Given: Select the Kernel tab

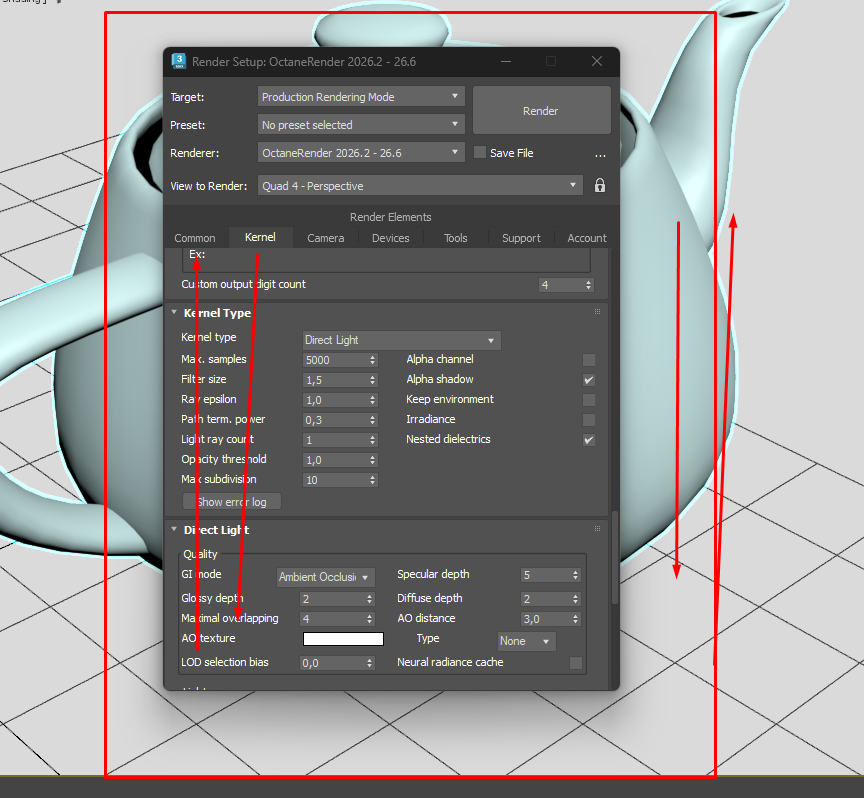Looking at the screenshot, I should coord(260,237).
